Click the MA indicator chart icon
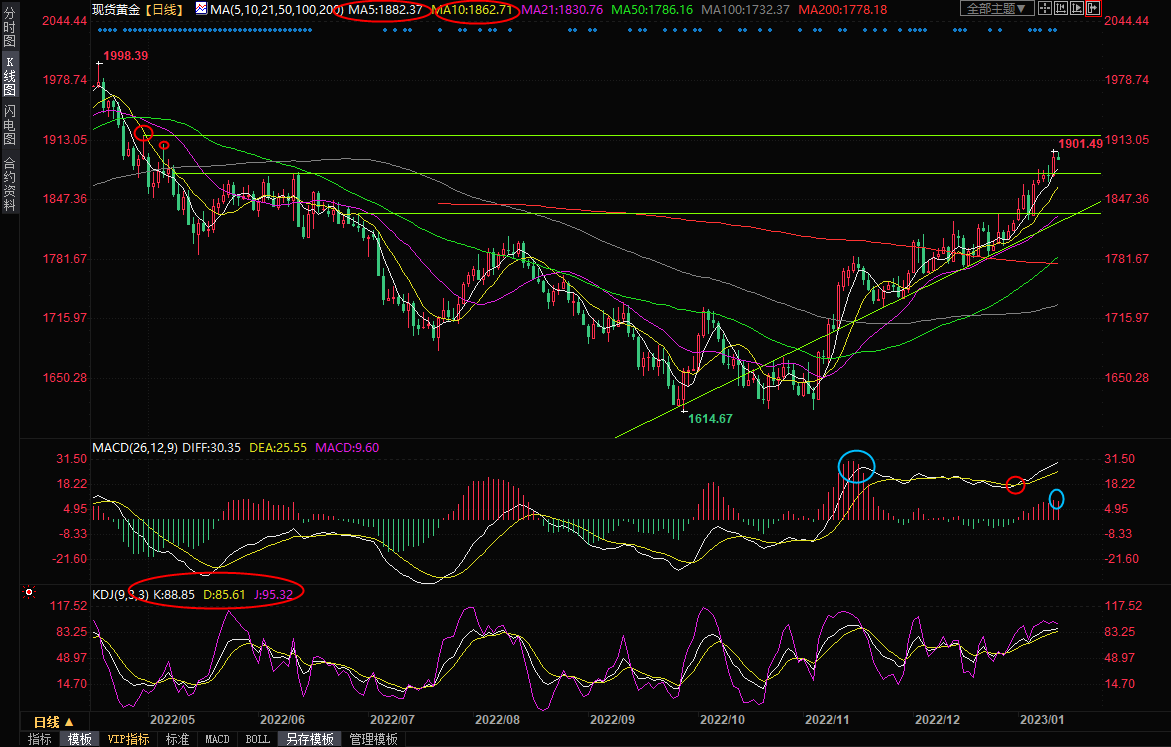The image size is (1171, 747). [201, 9]
